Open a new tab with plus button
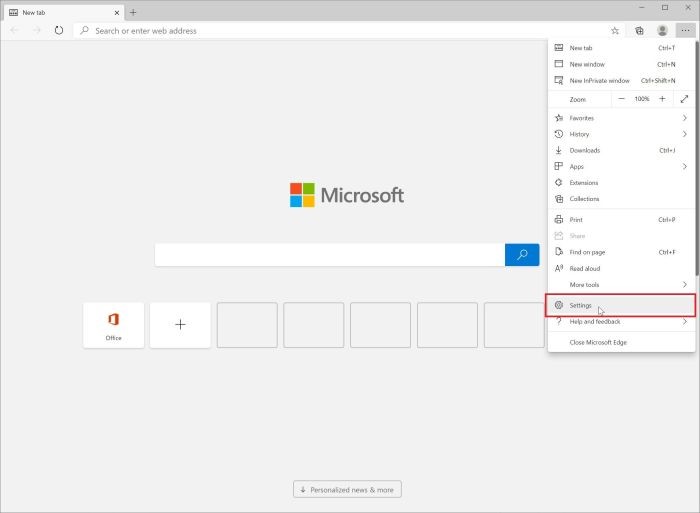 pyautogui.click(x=133, y=13)
